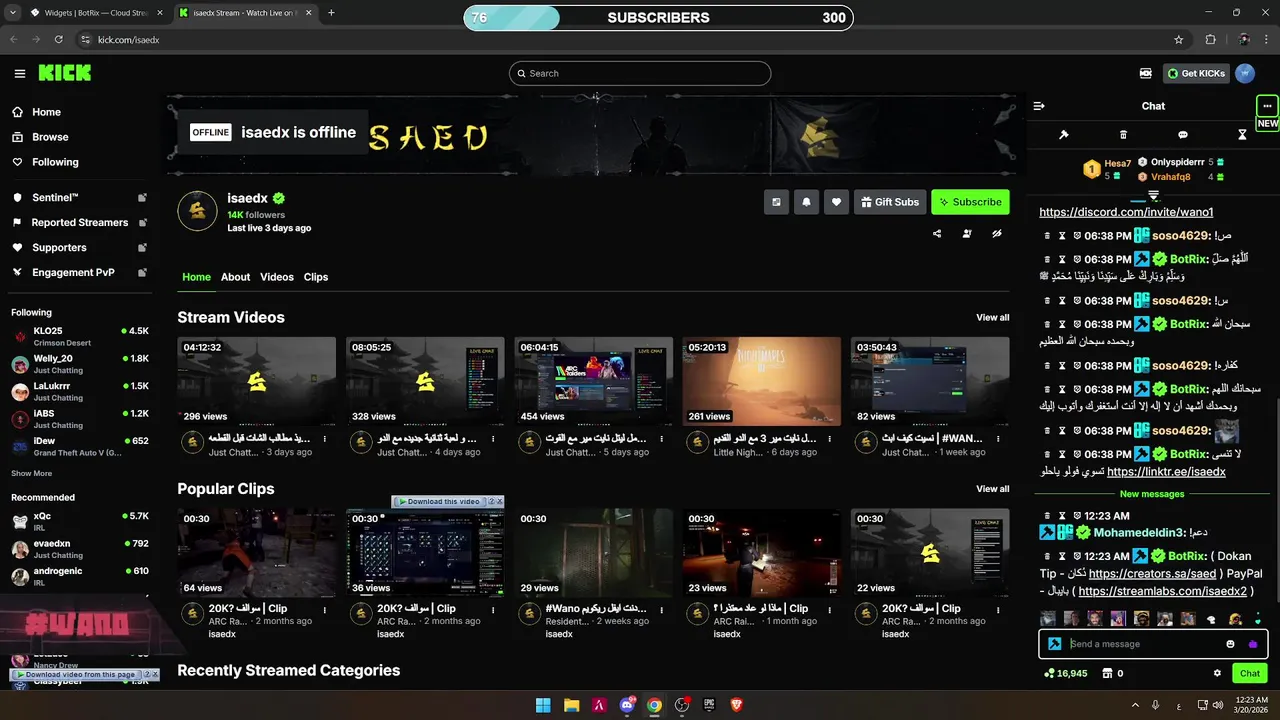Click the trash clear-chat icon
The width and height of the screenshot is (1280, 720).
pyautogui.click(x=1123, y=134)
